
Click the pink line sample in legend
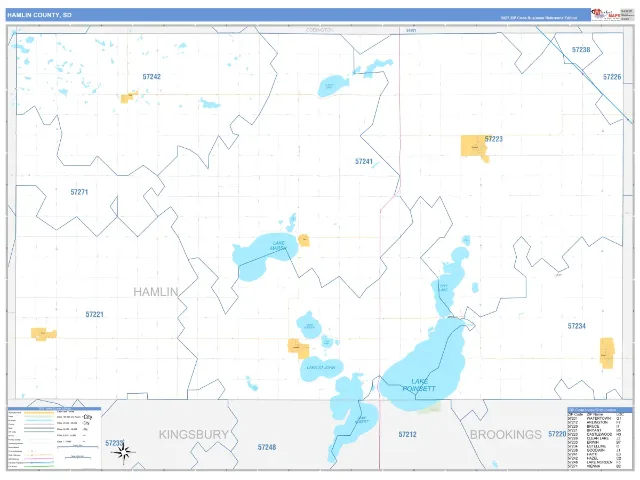(39, 458)
